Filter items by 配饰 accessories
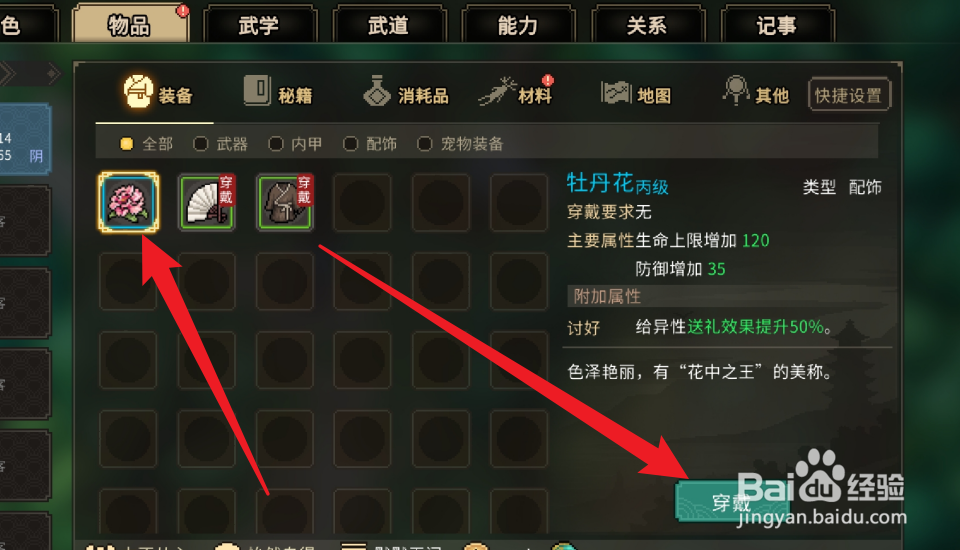 [x=370, y=144]
